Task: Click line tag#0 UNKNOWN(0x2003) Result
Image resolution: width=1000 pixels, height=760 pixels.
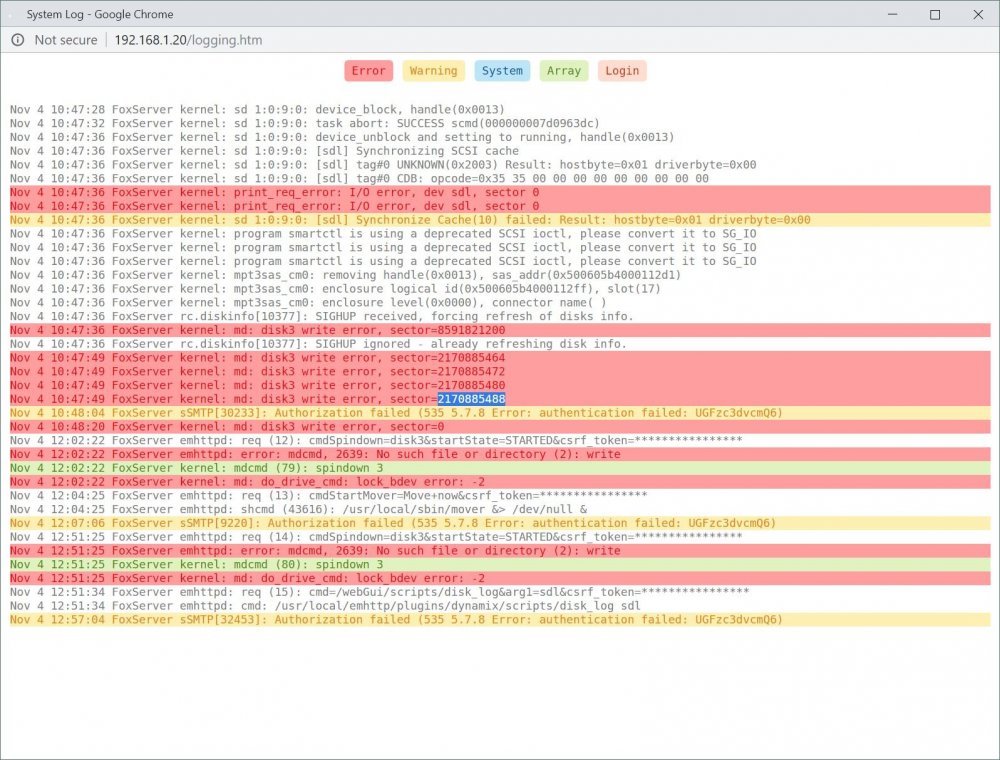Action: coord(383,164)
